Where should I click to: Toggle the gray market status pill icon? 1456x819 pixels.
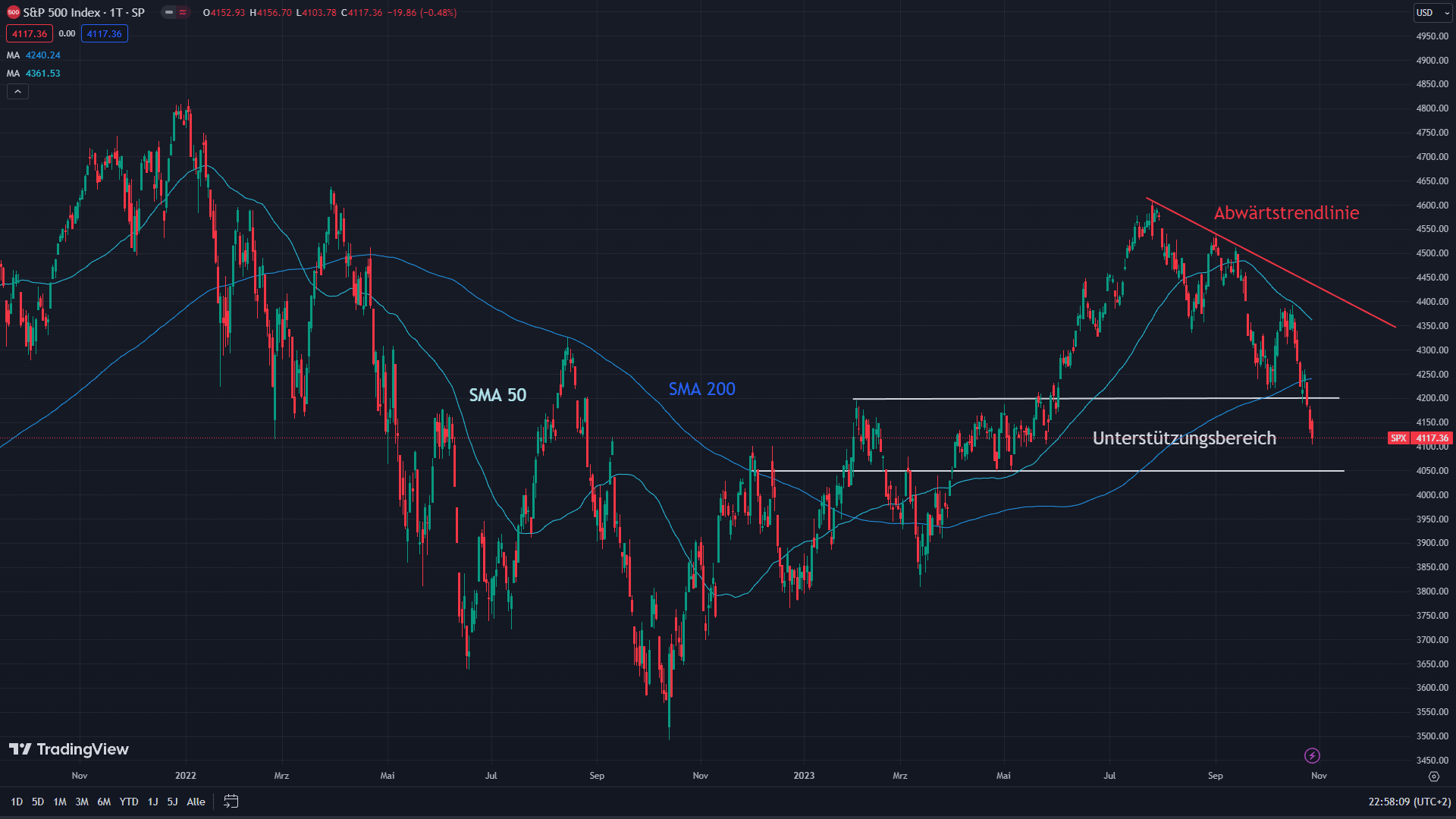click(169, 12)
